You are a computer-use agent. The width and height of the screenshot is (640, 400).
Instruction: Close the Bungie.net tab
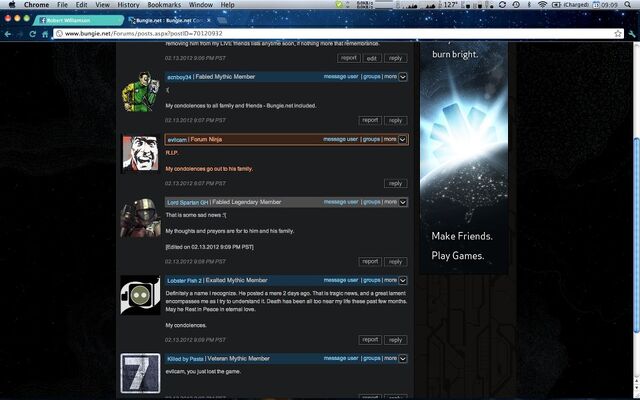[x=209, y=20]
